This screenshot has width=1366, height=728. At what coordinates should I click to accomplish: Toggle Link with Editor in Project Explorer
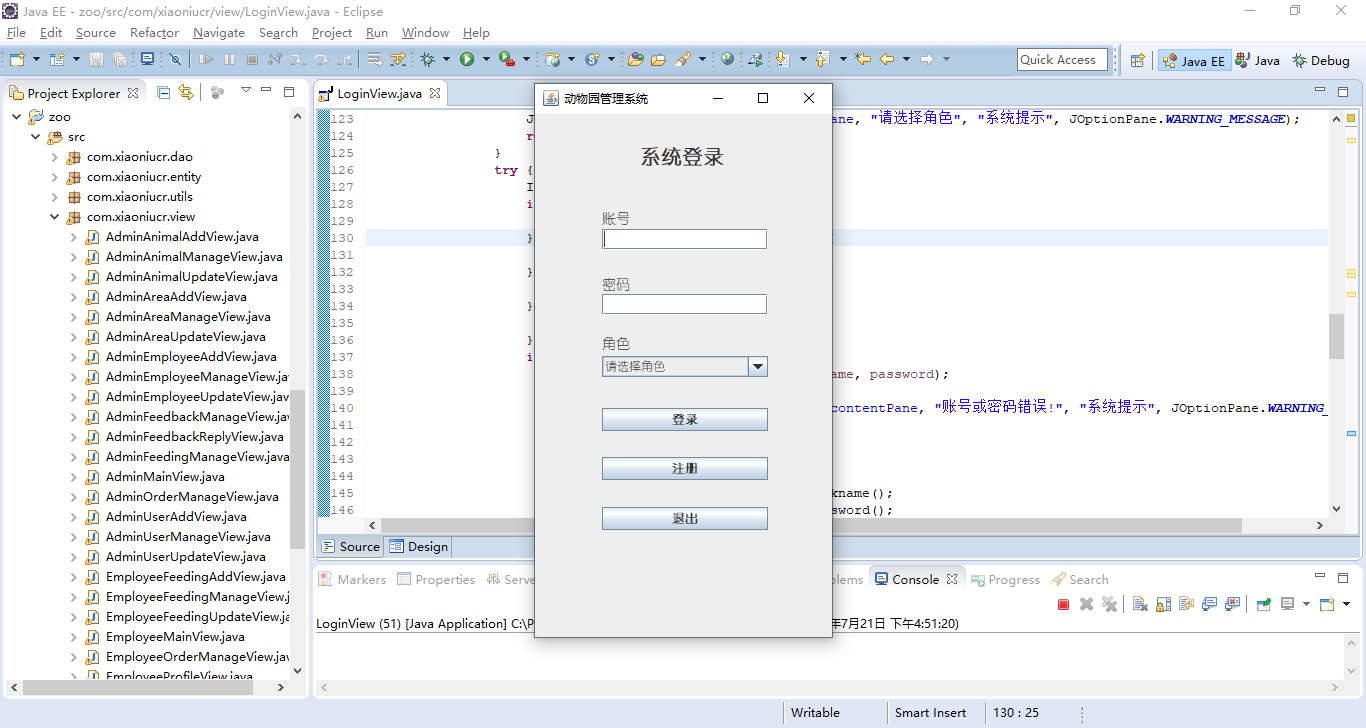coord(185,93)
